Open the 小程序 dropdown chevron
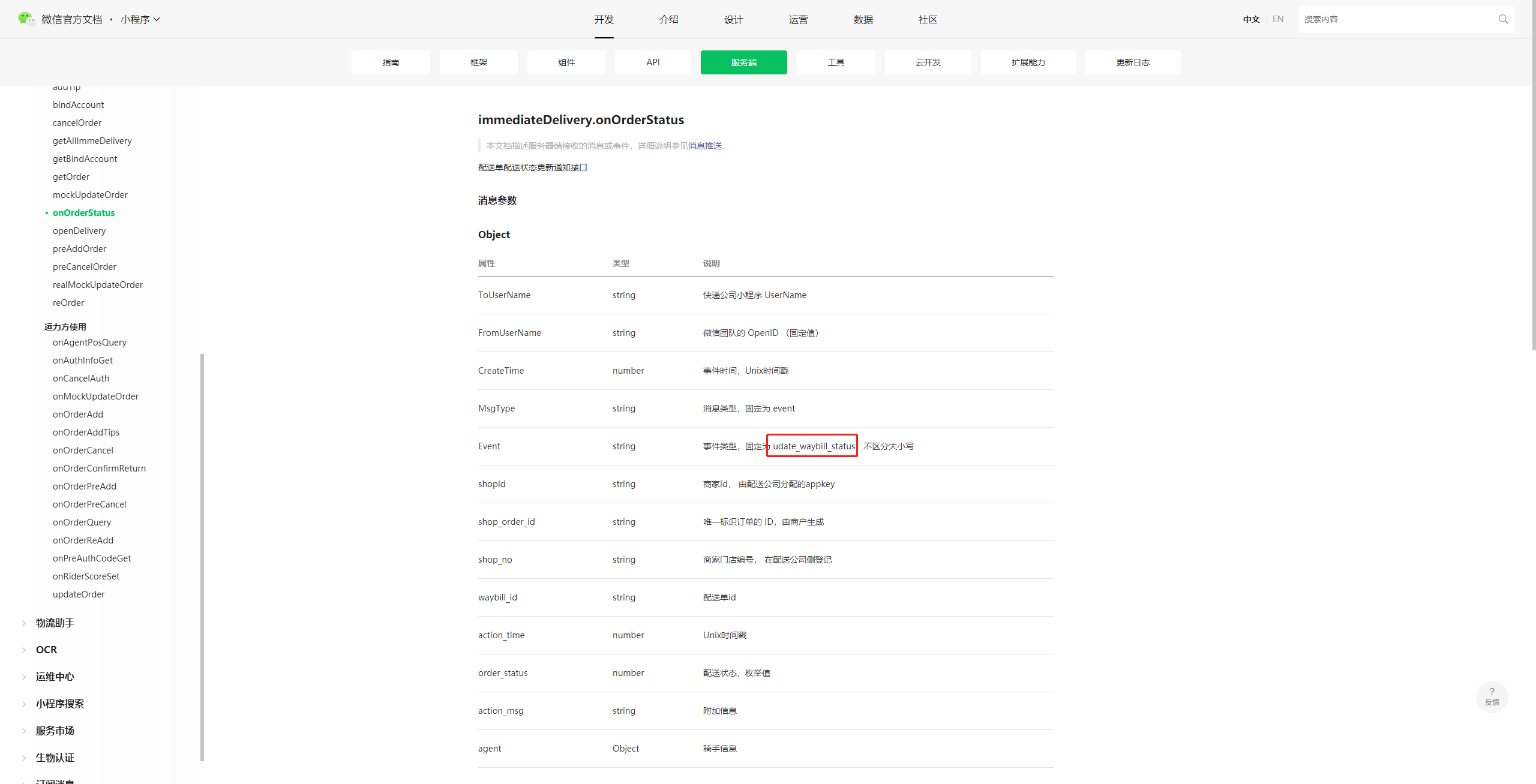1536x784 pixels. 157,19
